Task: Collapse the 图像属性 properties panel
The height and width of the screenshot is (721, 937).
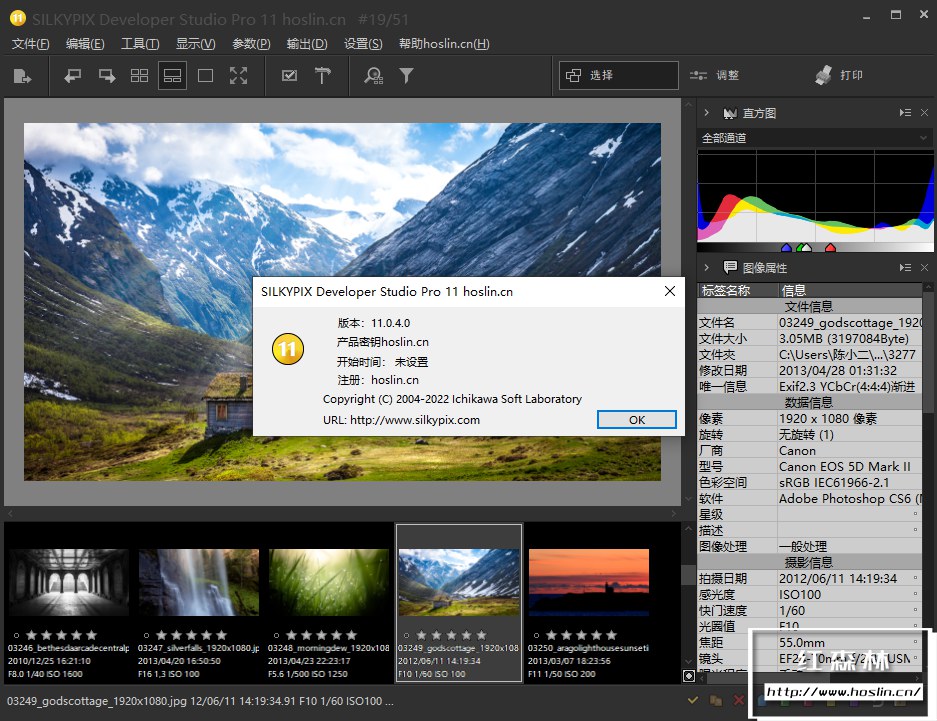Action: click(x=706, y=268)
